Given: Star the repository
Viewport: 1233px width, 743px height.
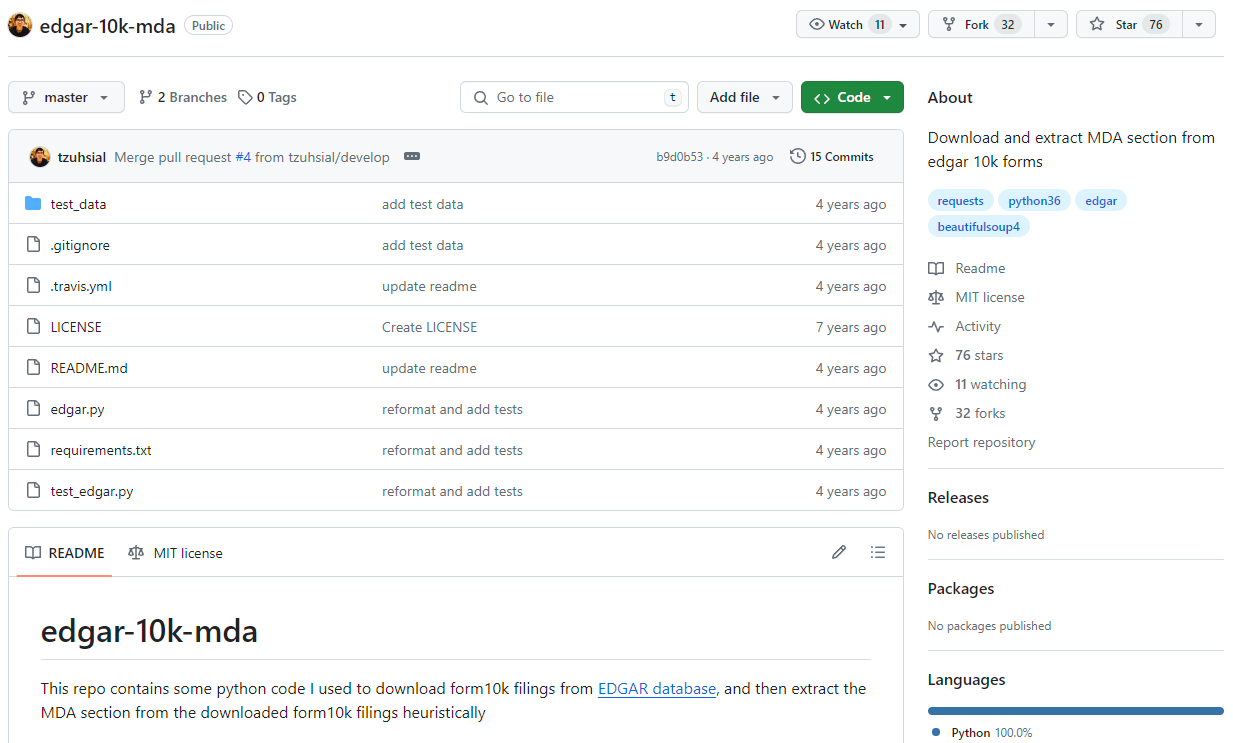Looking at the screenshot, I should pos(1129,25).
